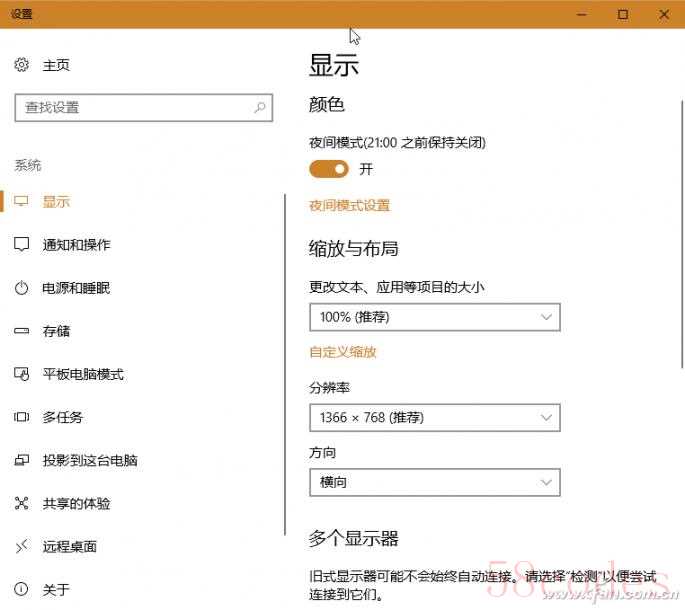Click the Tablet mode icon
685x610 pixels.
(22, 374)
